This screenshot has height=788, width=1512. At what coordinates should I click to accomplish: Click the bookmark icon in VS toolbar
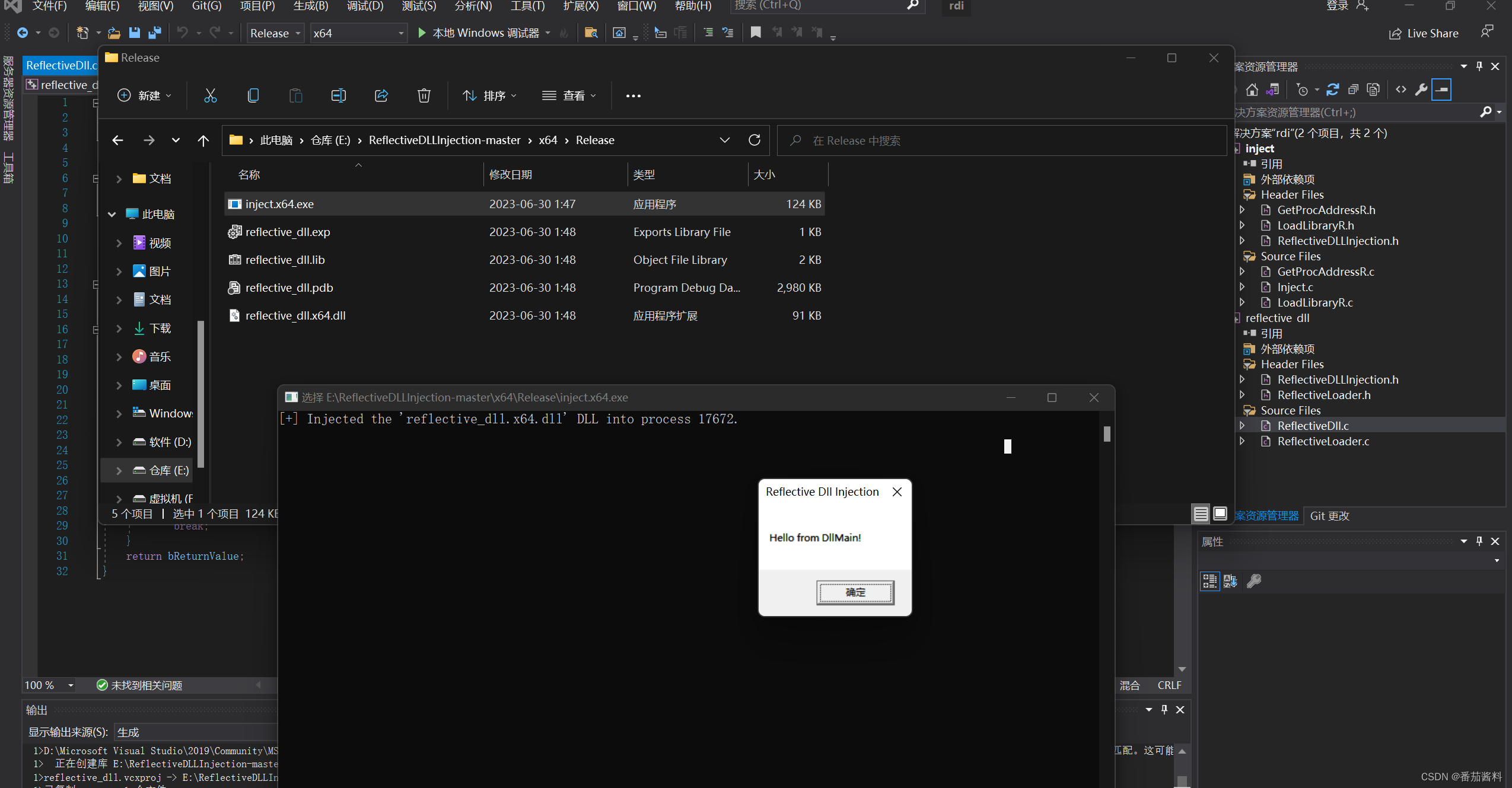click(x=755, y=33)
